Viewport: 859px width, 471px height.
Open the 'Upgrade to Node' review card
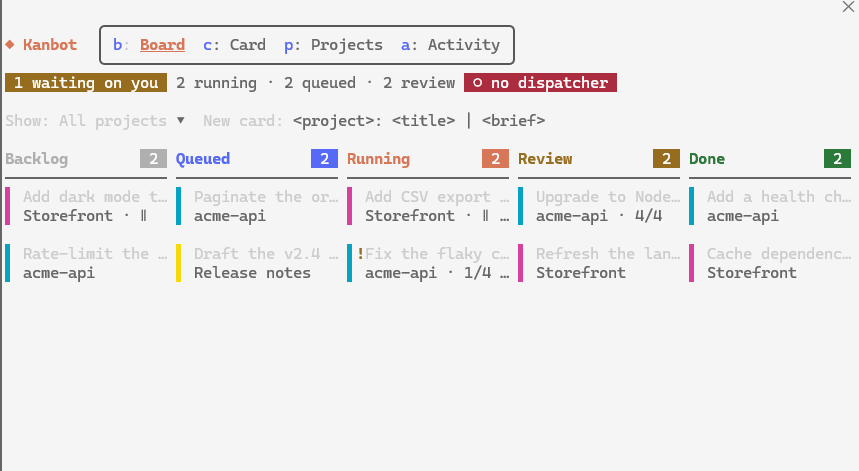[x=599, y=206]
